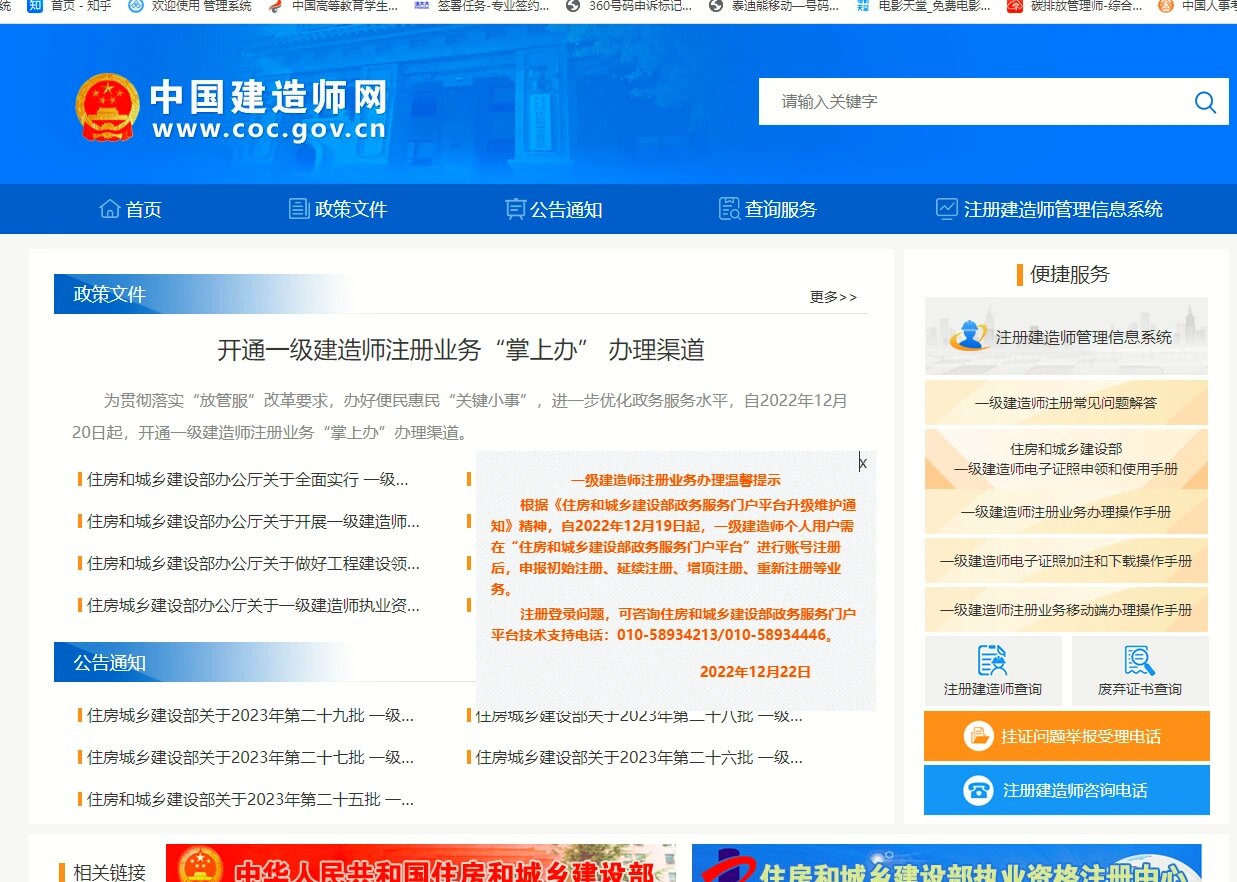Click the national emblem site logo
Image resolution: width=1237 pixels, height=882 pixels.
pyautogui.click(x=108, y=107)
